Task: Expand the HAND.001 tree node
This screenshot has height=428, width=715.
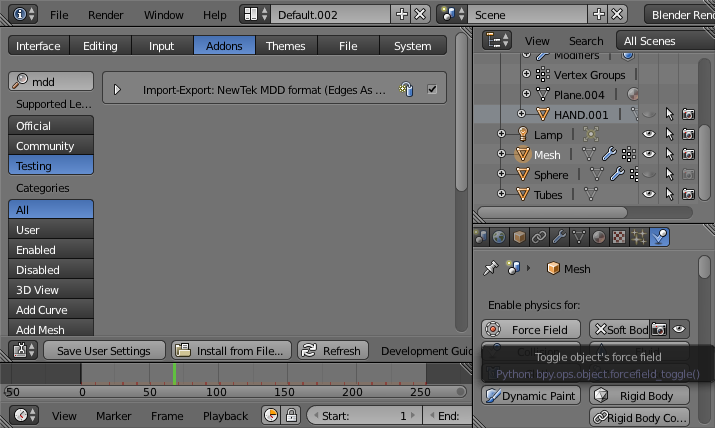Action: click(521, 113)
